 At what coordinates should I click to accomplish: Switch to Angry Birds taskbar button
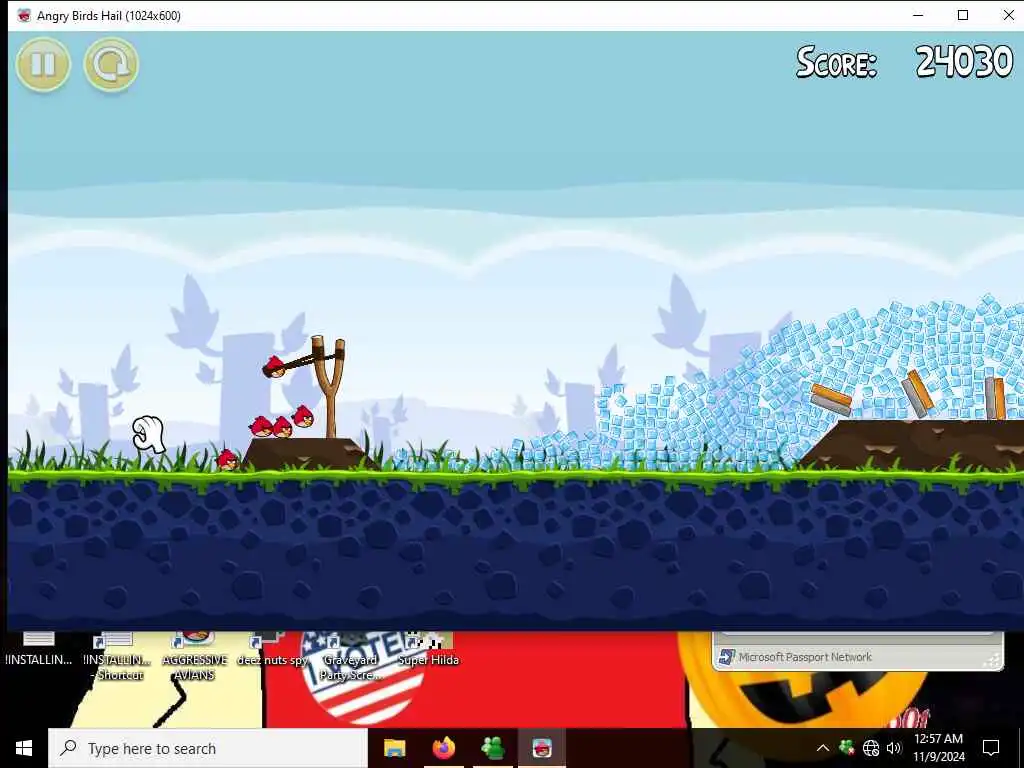tap(541, 748)
